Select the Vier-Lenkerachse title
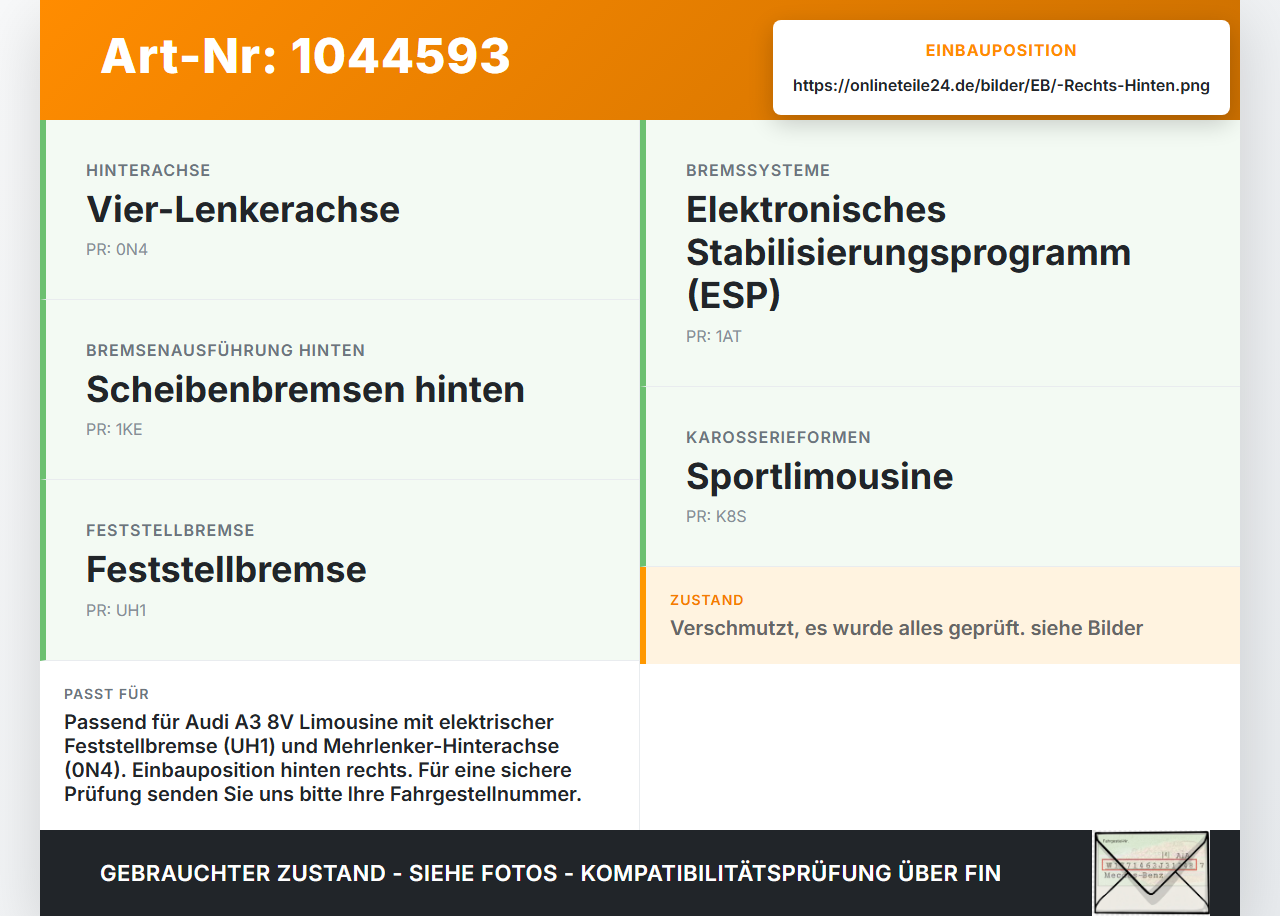Screen dimensions: 1280x916 pyautogui.click(x=243, y=209)
